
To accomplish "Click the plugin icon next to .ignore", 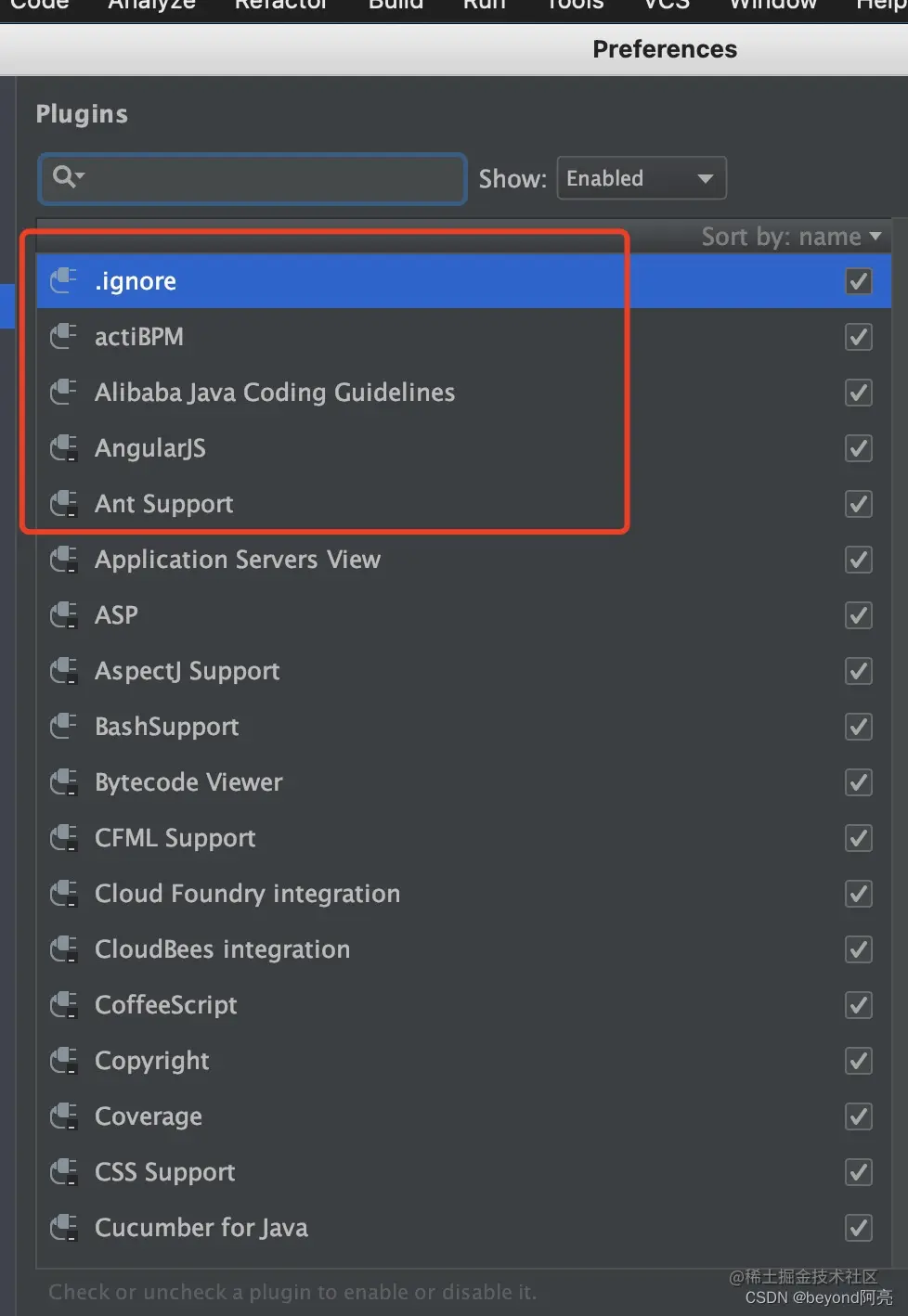I will pyautogui.click(x=63, y=280).
